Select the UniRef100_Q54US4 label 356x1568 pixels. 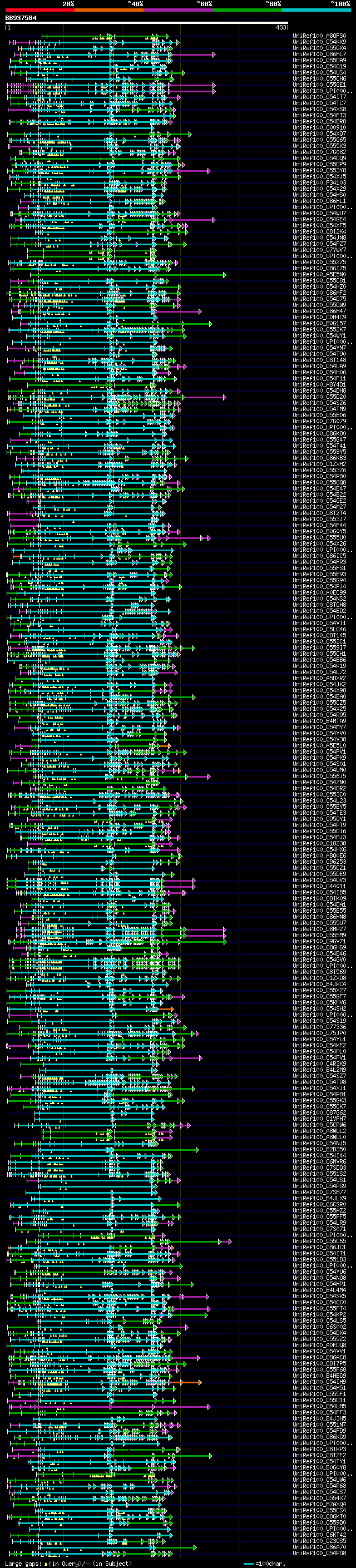coord(319,72)
